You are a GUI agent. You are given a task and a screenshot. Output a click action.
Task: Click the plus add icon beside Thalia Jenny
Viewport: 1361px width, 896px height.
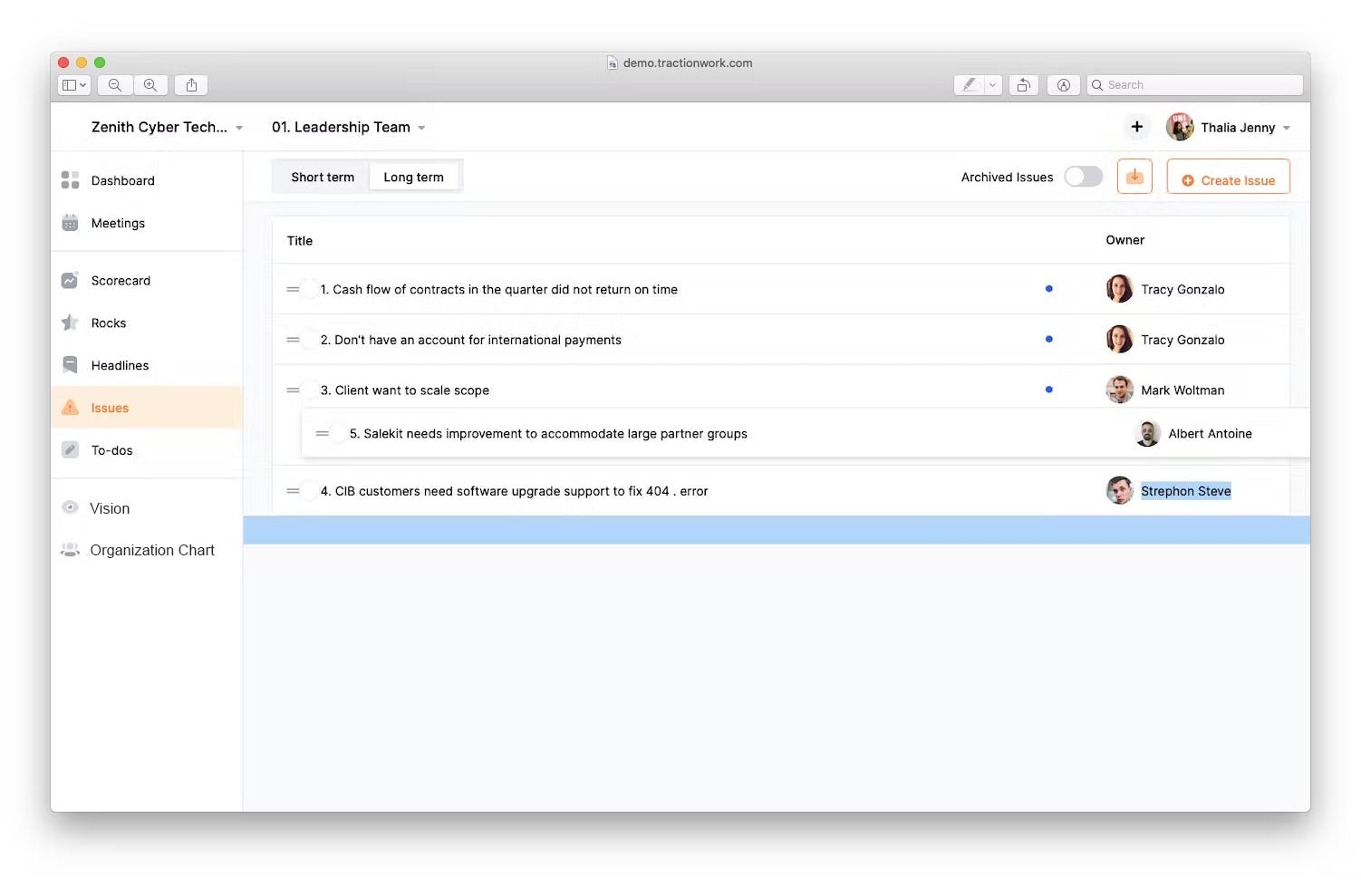[1136, 127]
